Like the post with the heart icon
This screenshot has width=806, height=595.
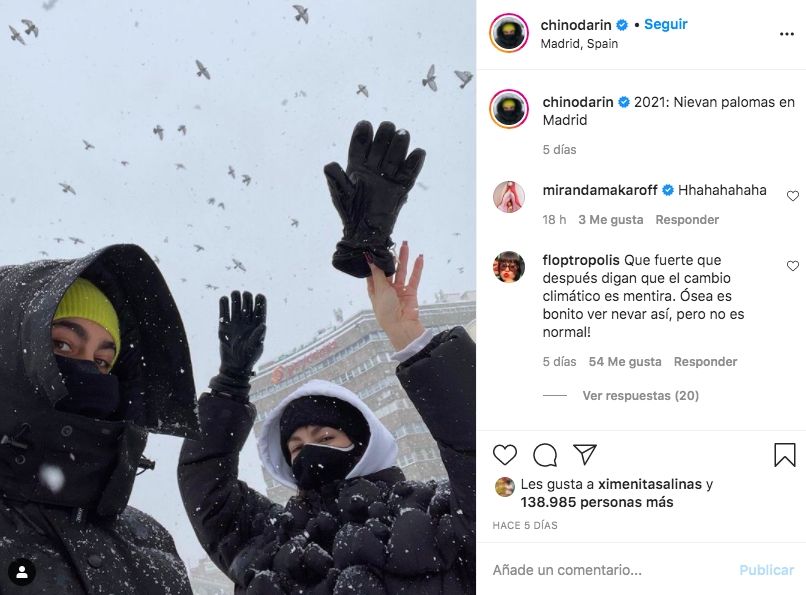pos(505,455)
